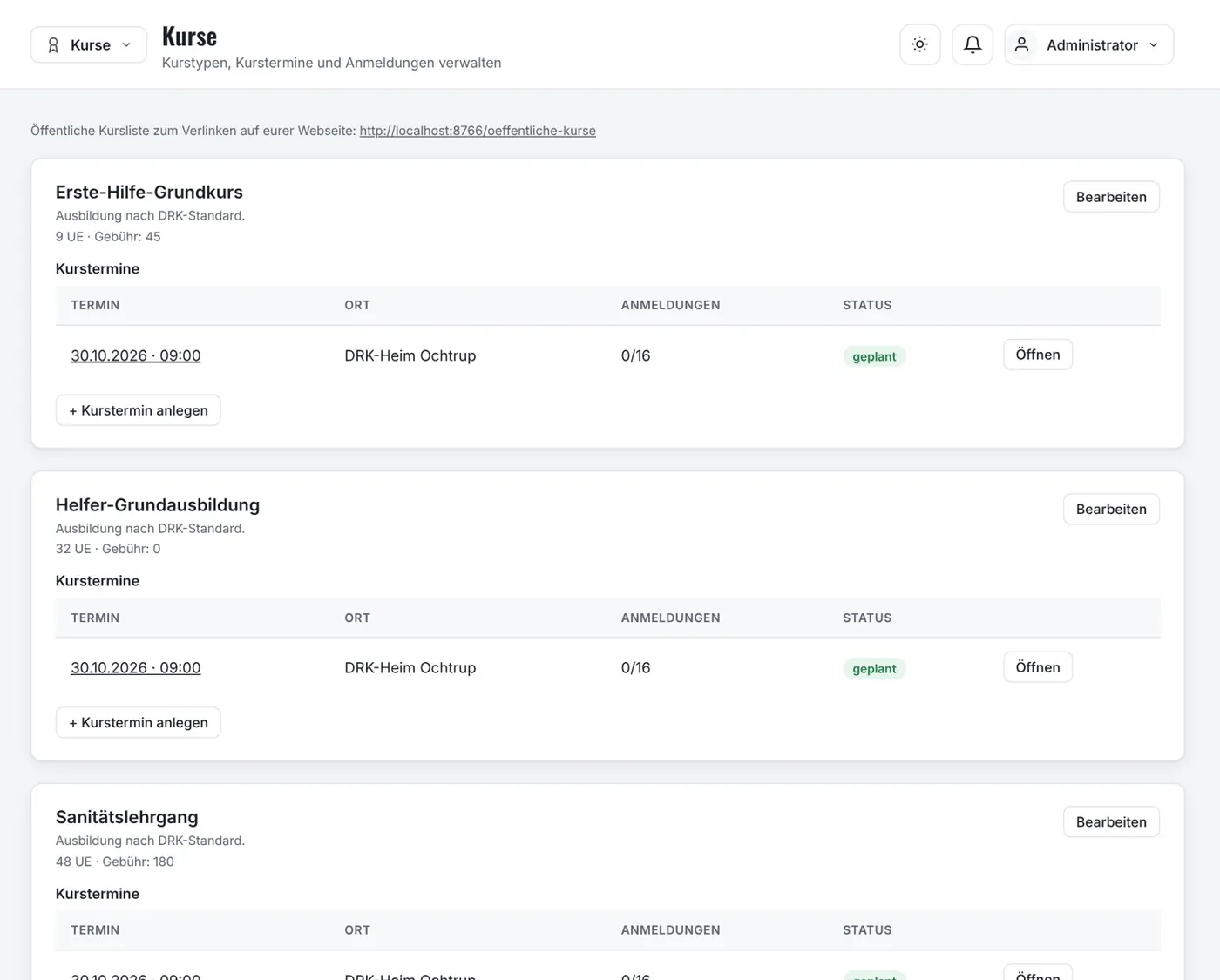Open the Helfer-Grundausbildung date 30.10.2026 link

tap(136, 667)
